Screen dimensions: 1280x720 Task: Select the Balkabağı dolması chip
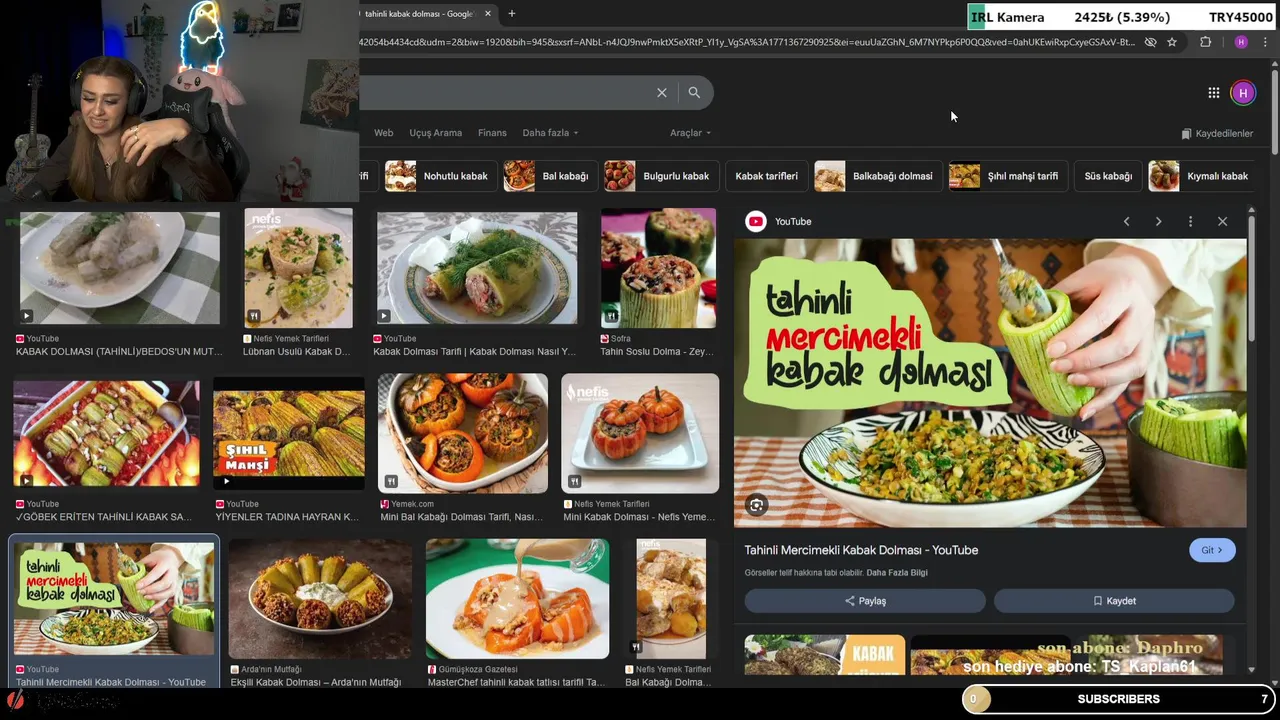coord(878,176)
